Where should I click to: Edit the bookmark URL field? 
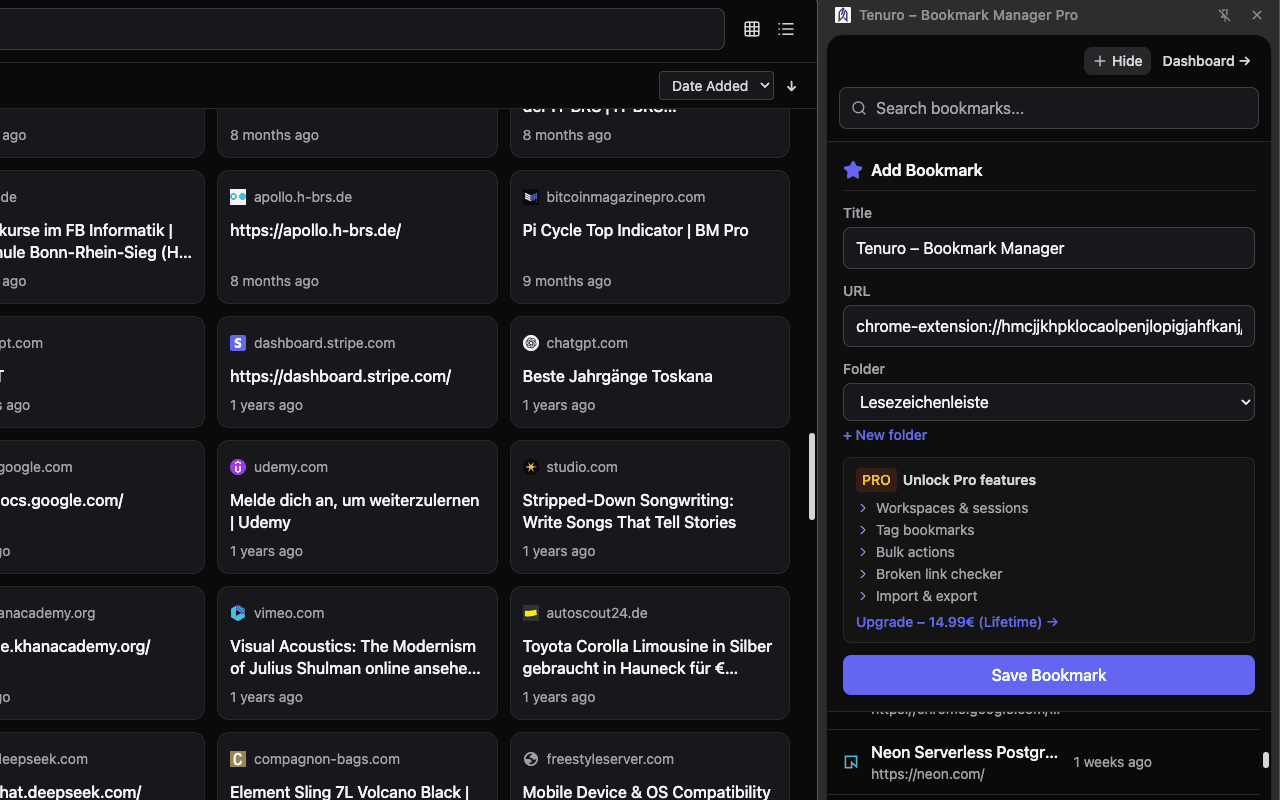[x=1048, y=326]
